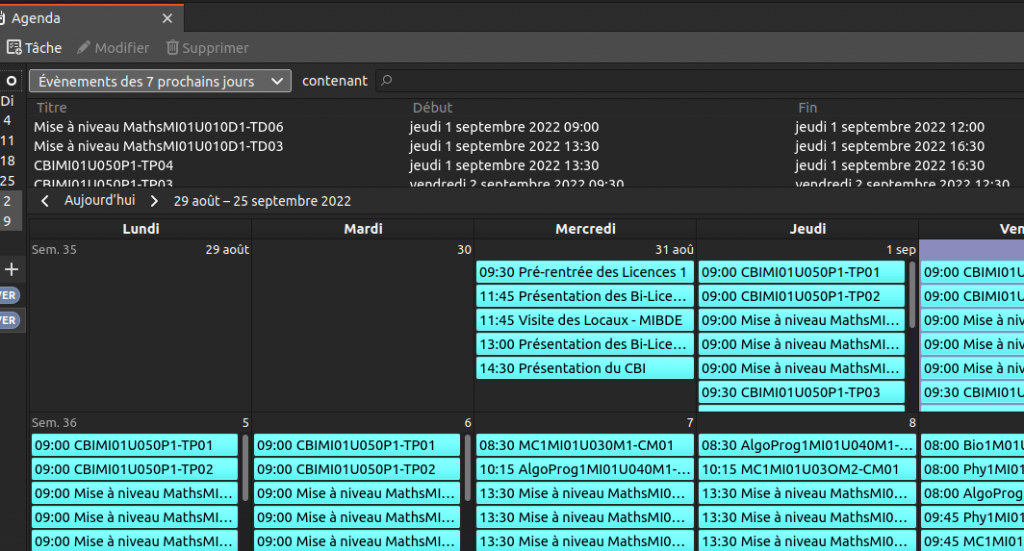Open 09:30 Pré-rentrée des Licences 1 event
Viewport: 1024px width, 551px height.
click(584, 272)
